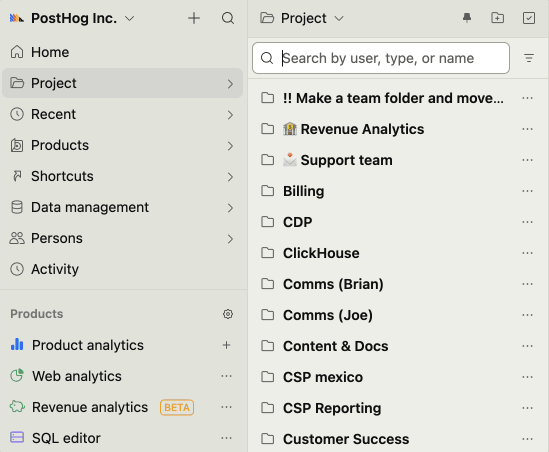Open more options for CSP Reporting folder
The width and height of the screenshot is (549, 452).
527,408
